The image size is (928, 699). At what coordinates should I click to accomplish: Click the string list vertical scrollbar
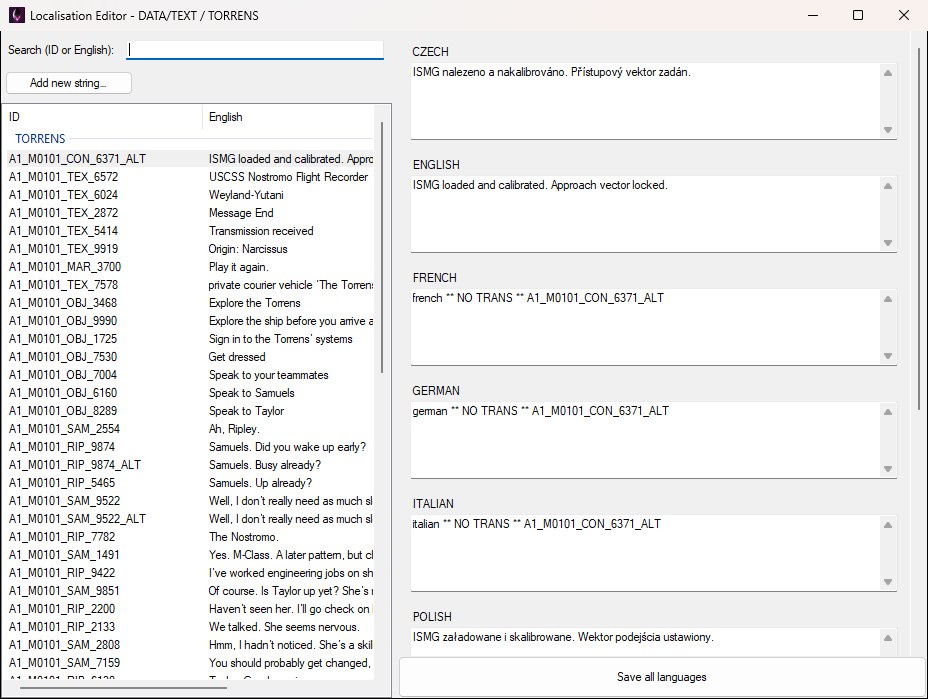pos(382,247)
